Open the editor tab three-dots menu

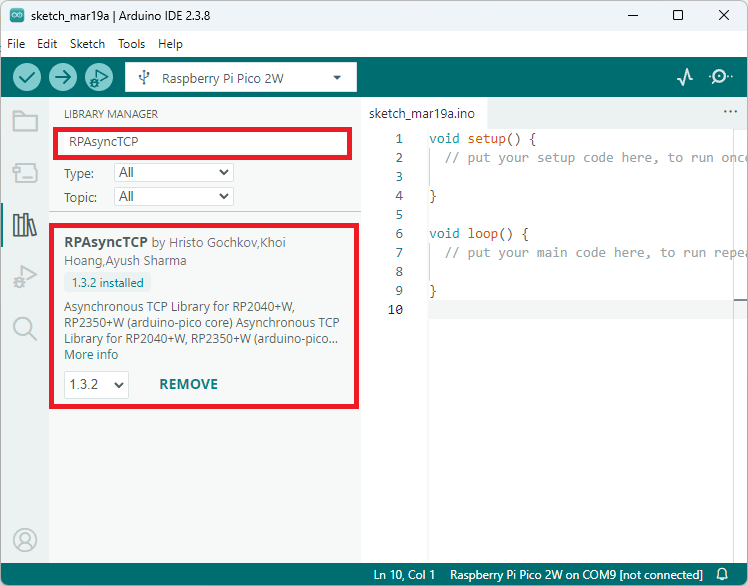(730, 112)
